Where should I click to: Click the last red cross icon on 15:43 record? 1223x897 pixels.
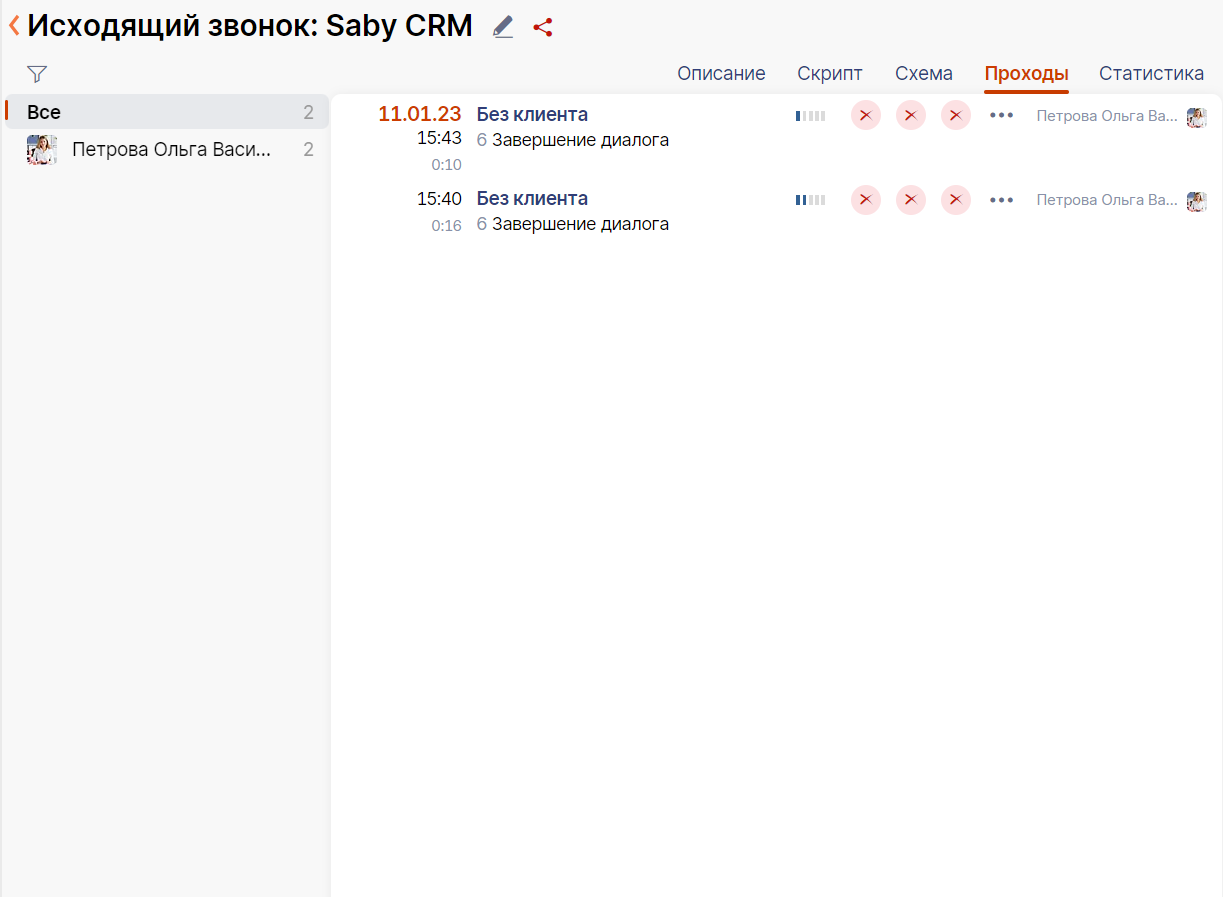coord(955,115)
